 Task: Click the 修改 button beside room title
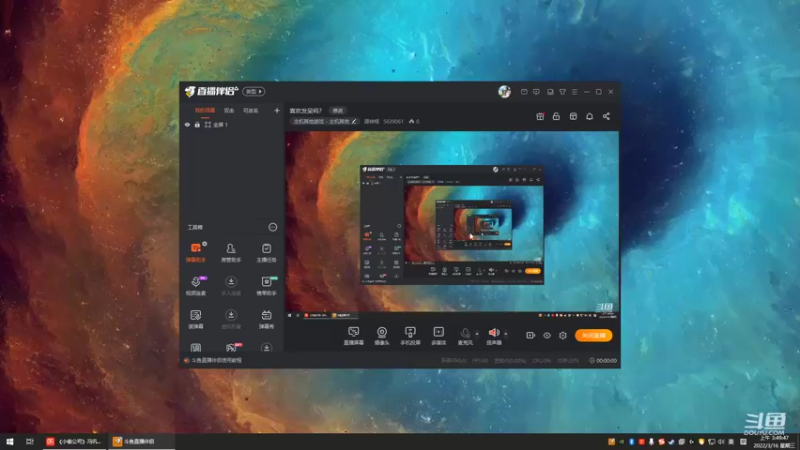pos(338,110)
